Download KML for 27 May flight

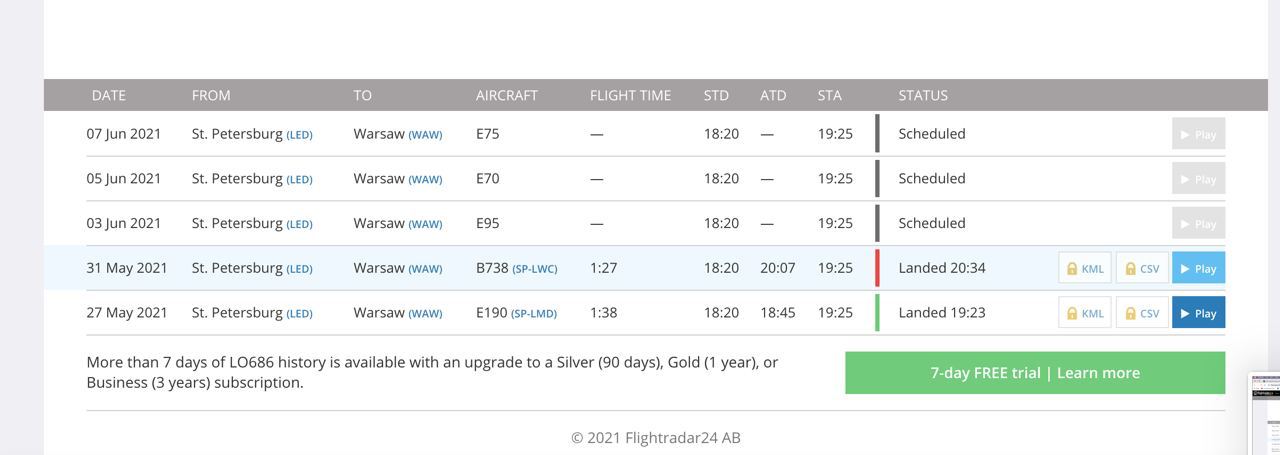click(1085, 313)
